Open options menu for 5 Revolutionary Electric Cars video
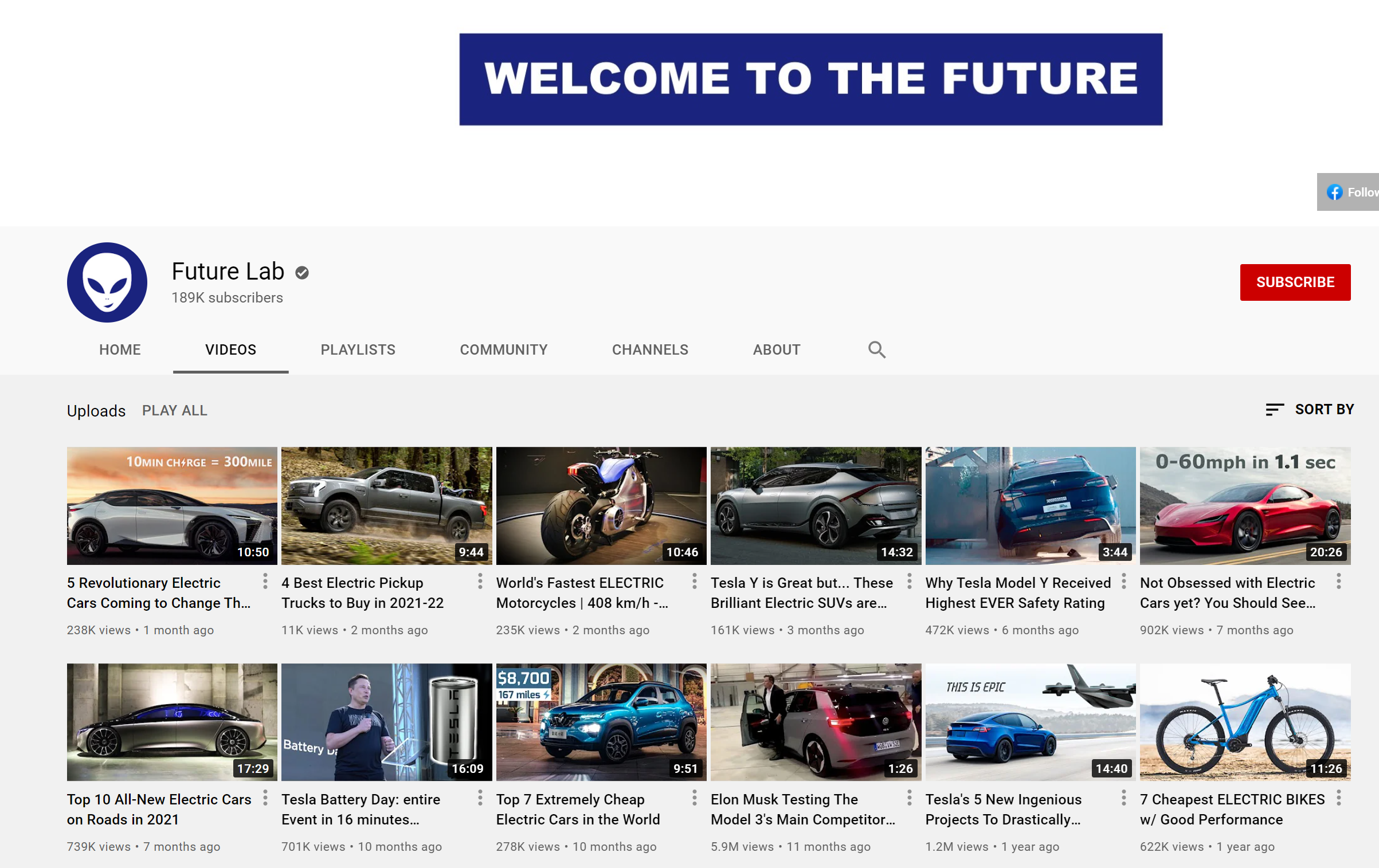The image size is (1379, 868). tap(265, 582)
